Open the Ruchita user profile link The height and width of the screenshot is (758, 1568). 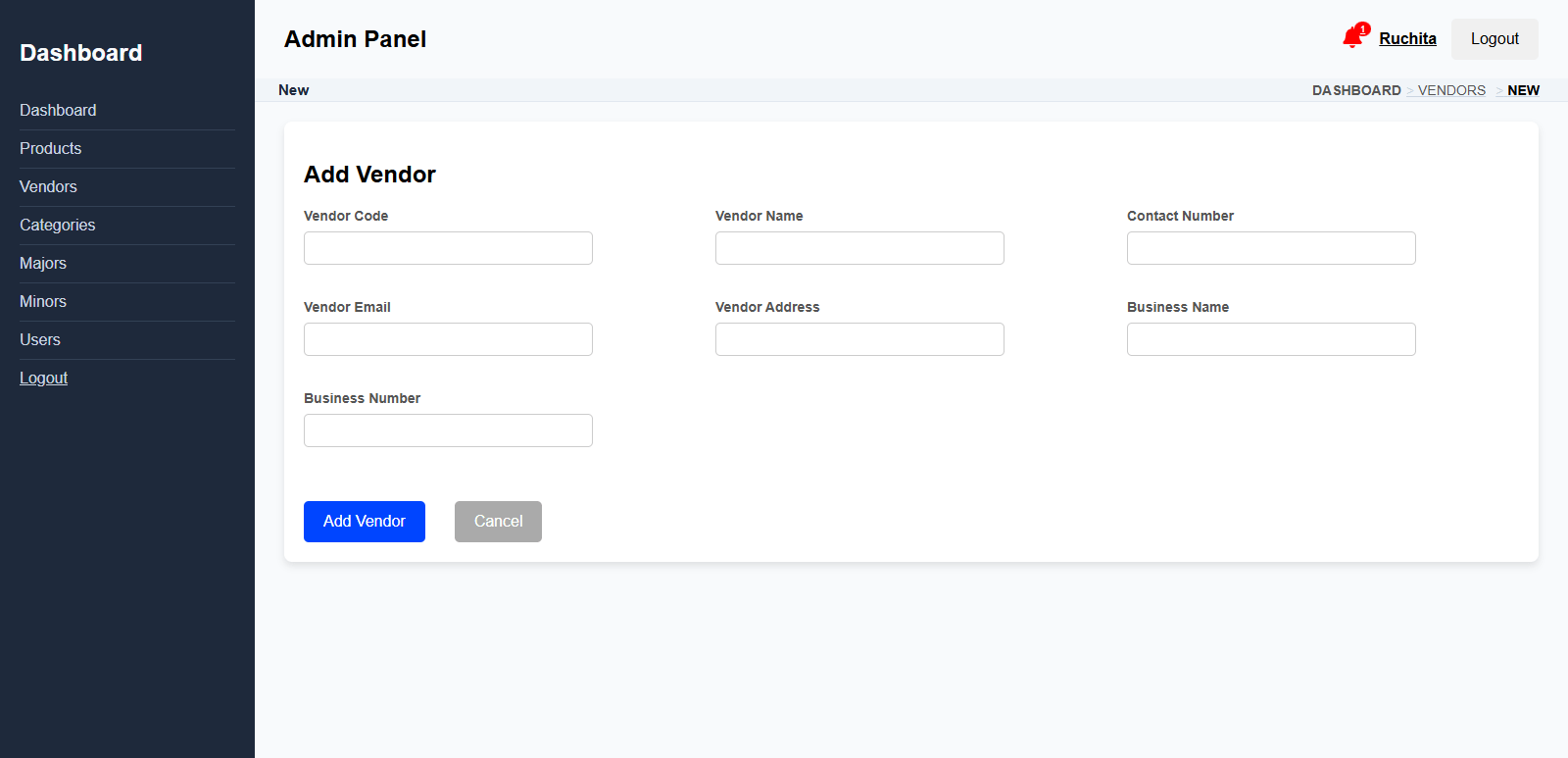(1407, 38)
